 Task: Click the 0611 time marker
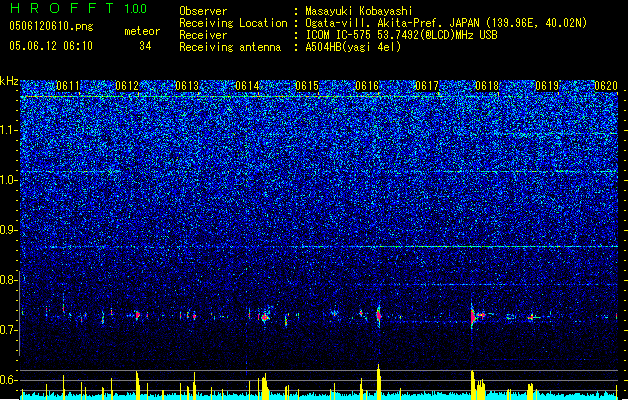pyautogui.click(x=68, y=86)
